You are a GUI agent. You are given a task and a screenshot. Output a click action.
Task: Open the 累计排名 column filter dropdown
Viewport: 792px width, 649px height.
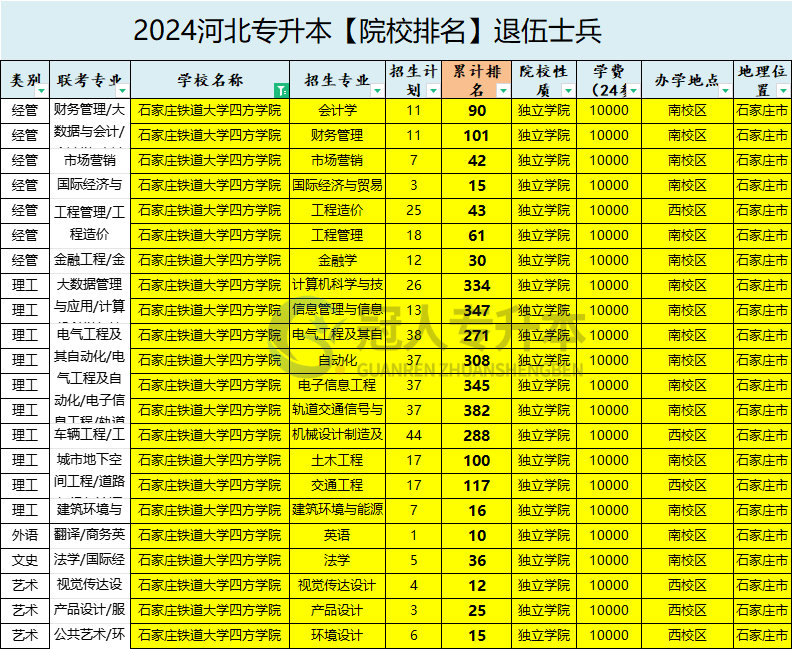tap(505, 90)
